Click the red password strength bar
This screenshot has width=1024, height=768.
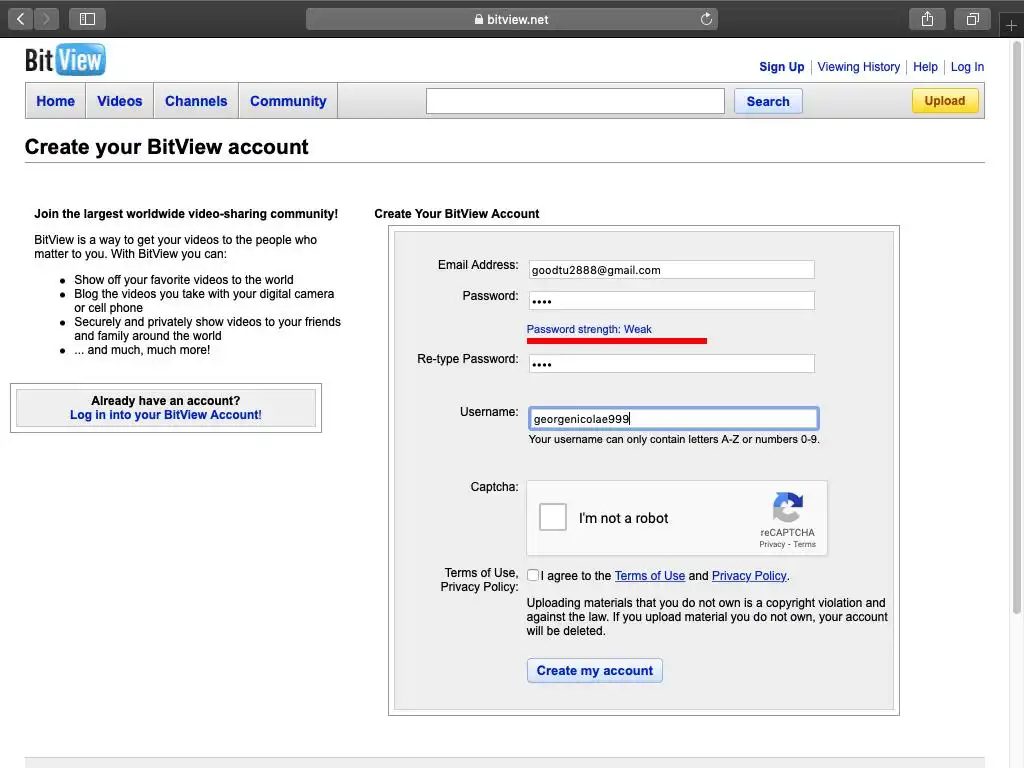(x=616, y=341)
